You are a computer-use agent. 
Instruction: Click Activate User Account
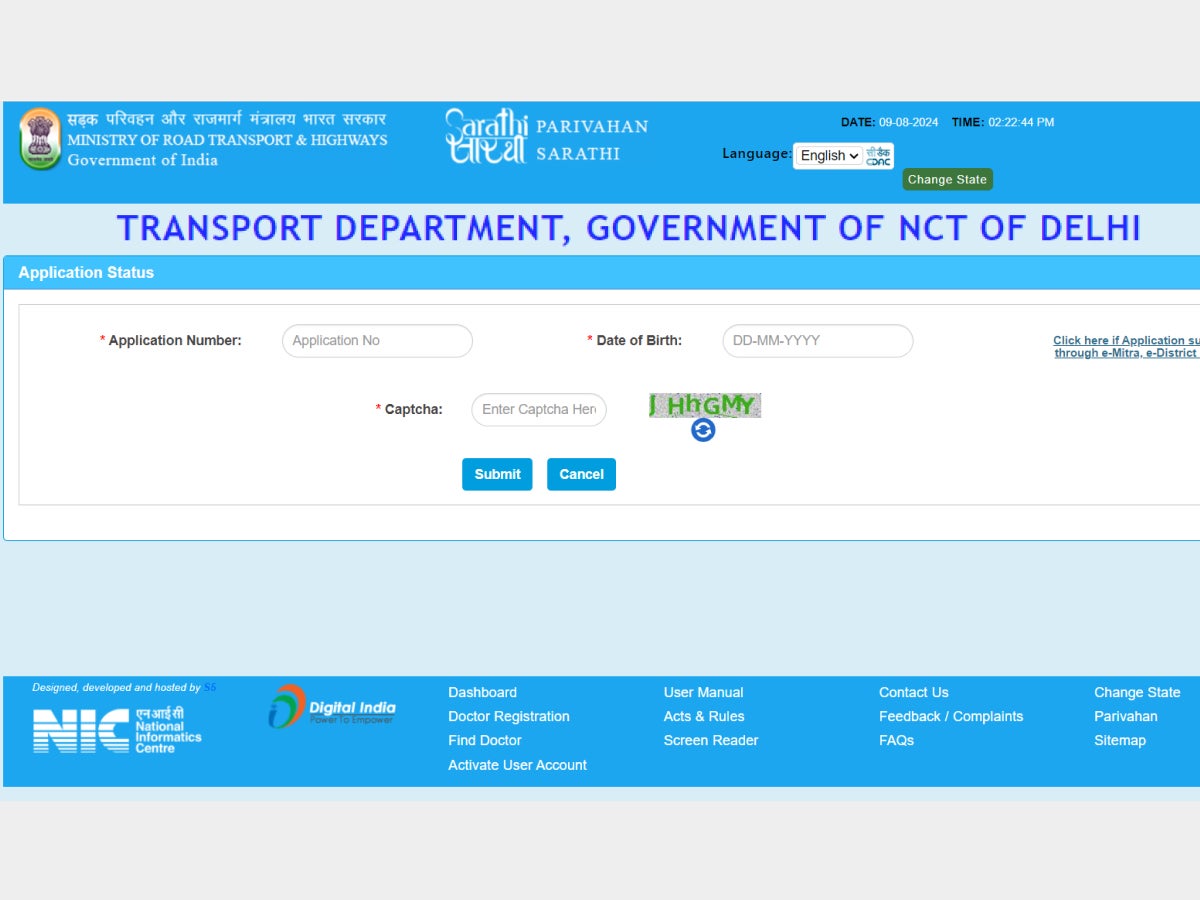tap(517, 765)
